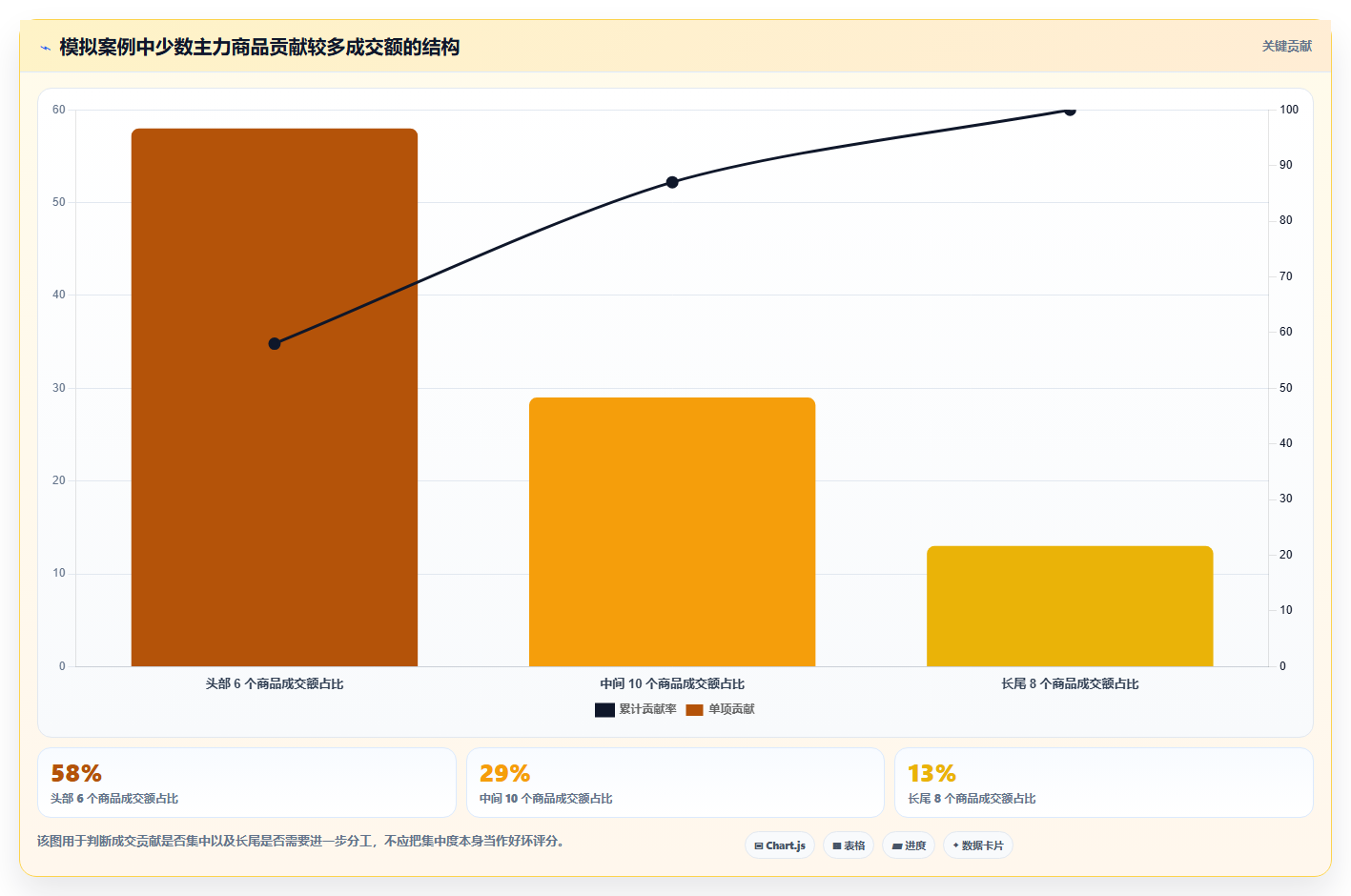Click the caption under the 13% card value
The width and height of the screenshot is (1351, 896).
(972, 799)
